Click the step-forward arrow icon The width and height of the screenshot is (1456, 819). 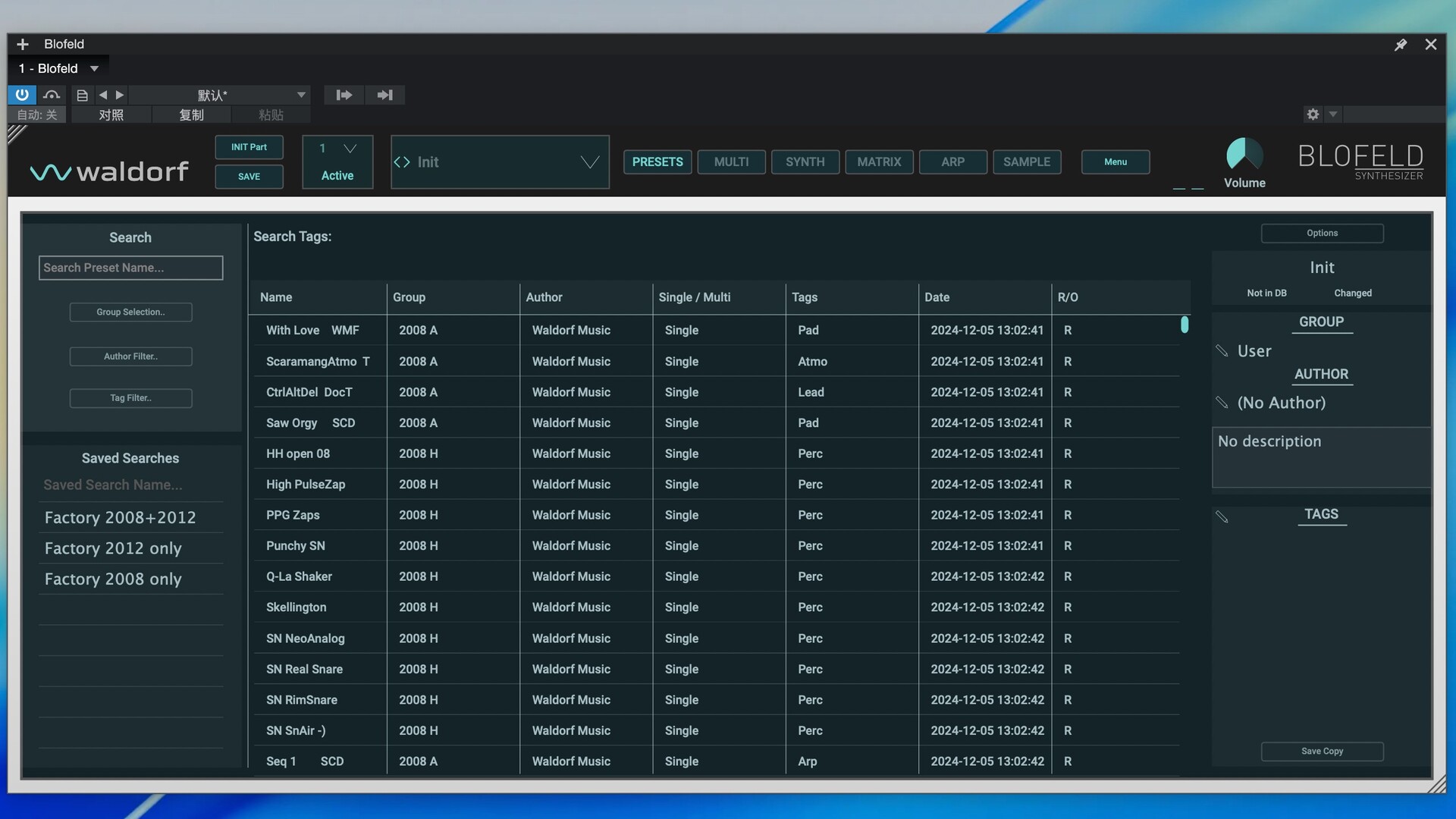click(344, 95)
